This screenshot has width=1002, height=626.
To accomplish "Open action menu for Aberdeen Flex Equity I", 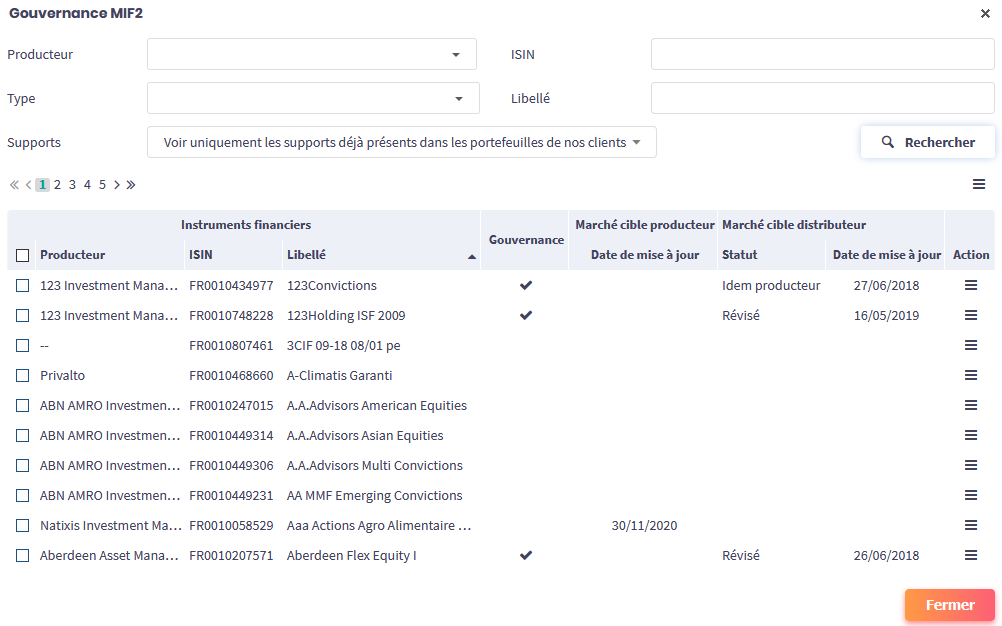I will coord(970,556).
